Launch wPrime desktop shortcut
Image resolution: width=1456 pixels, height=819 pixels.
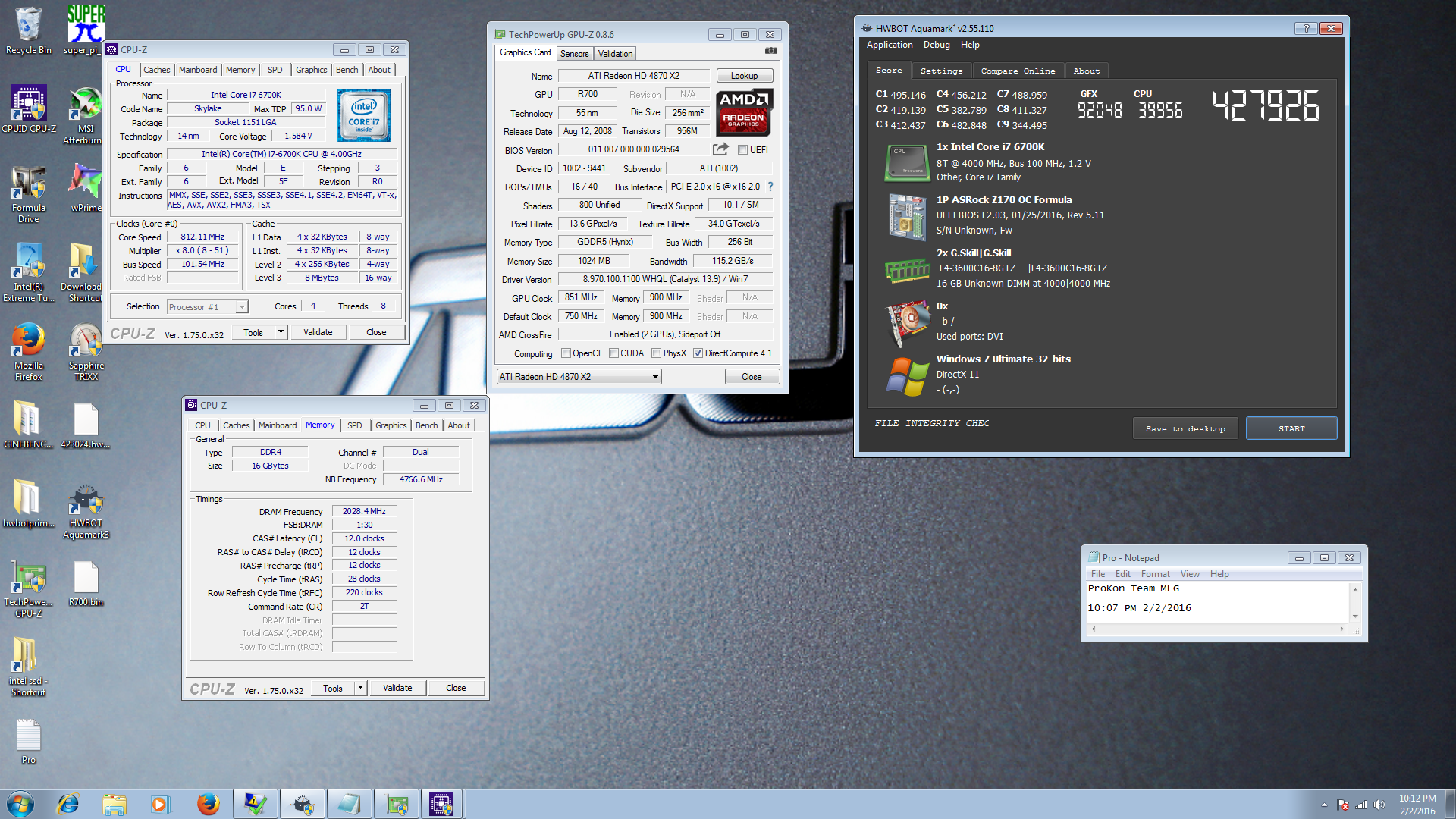85,188
